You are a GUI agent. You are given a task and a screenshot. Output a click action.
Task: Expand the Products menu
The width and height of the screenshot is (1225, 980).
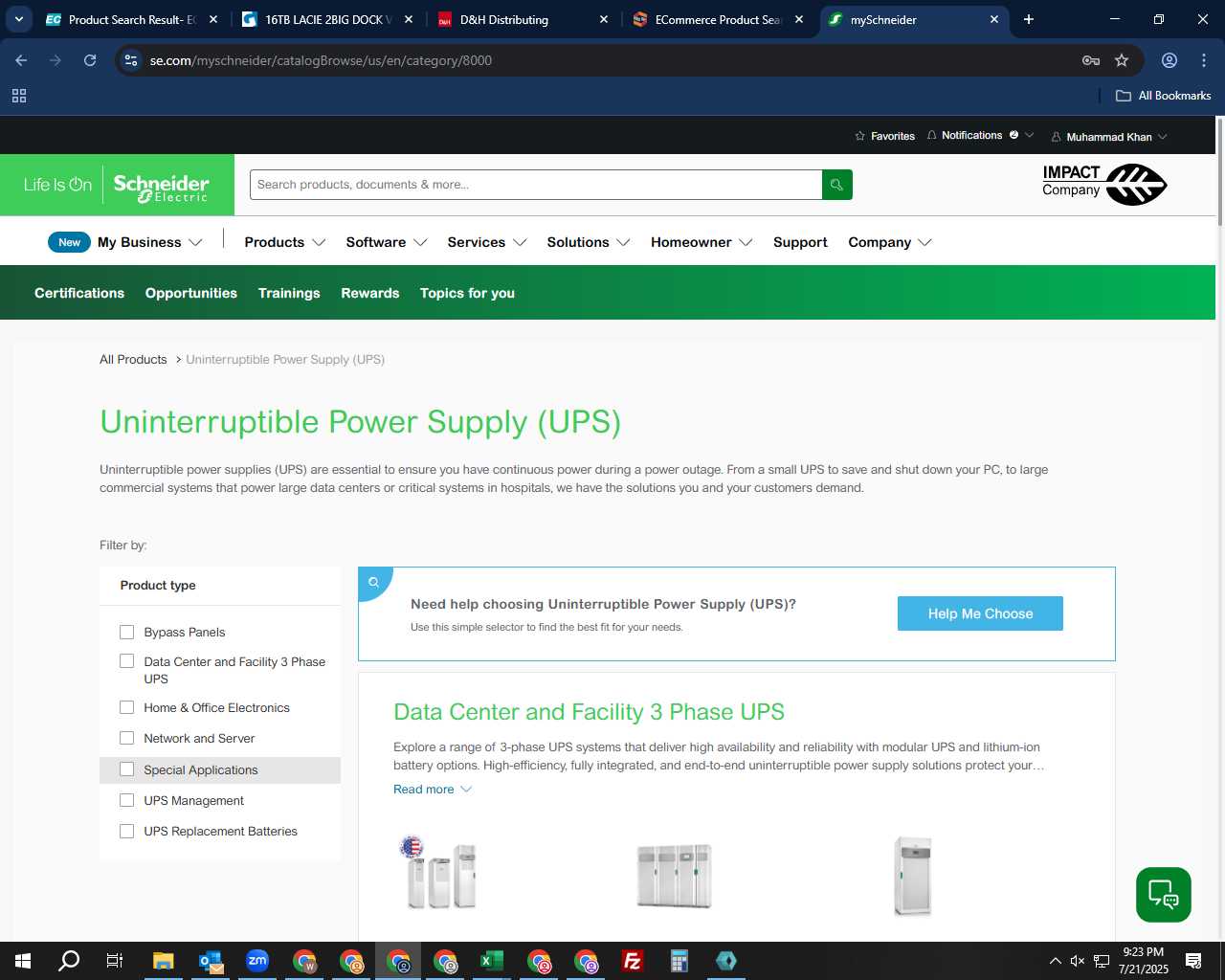(x=285, y=242)
